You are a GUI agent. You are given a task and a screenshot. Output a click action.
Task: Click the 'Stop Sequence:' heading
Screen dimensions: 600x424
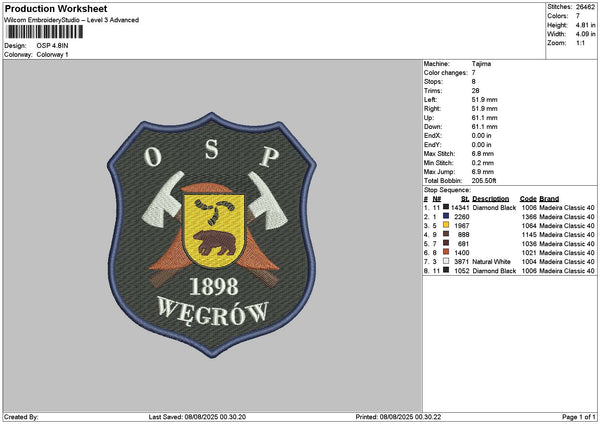click(x=447, y=190)
